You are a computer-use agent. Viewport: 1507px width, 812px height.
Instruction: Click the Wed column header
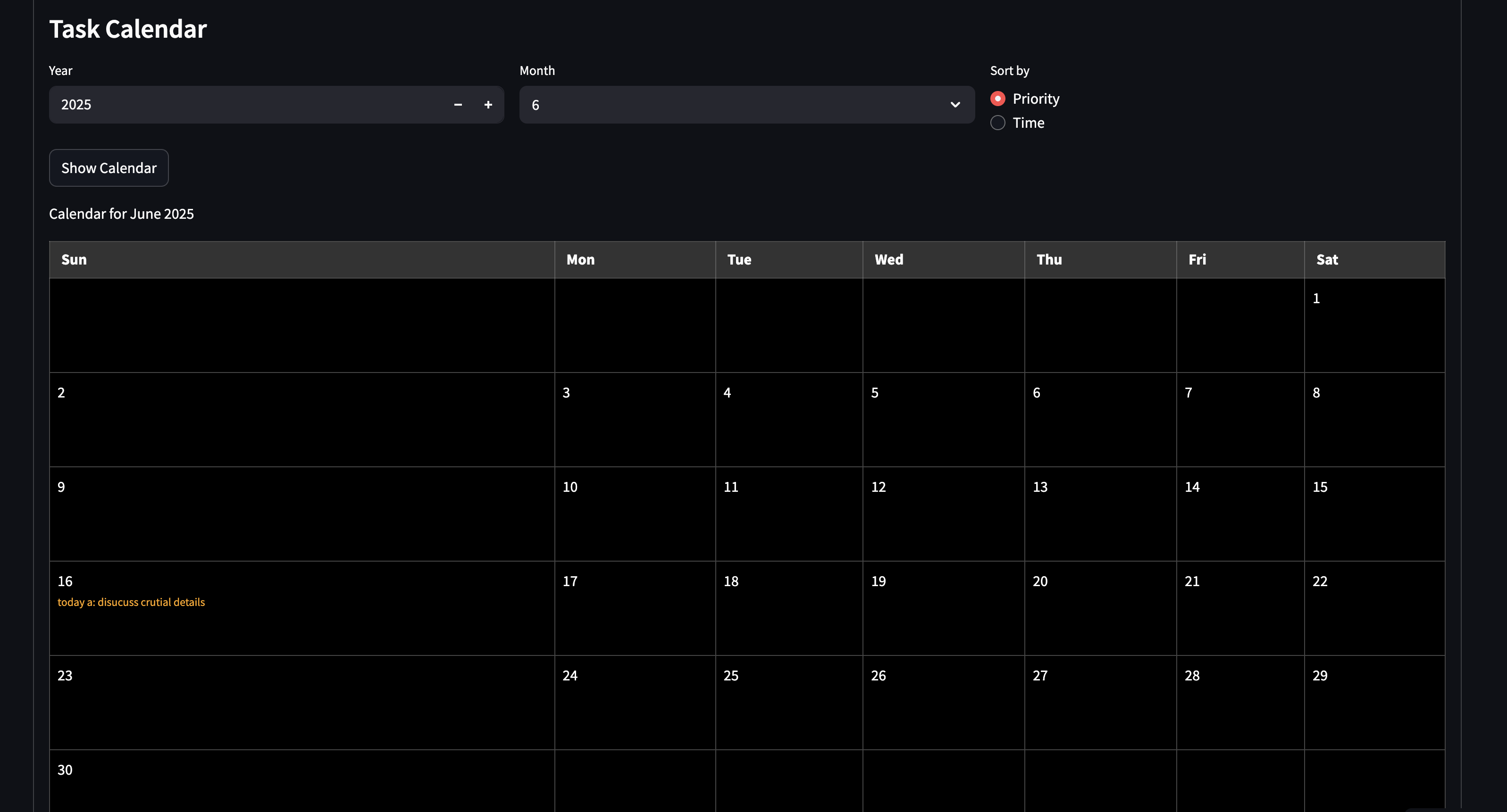(888, 259)
